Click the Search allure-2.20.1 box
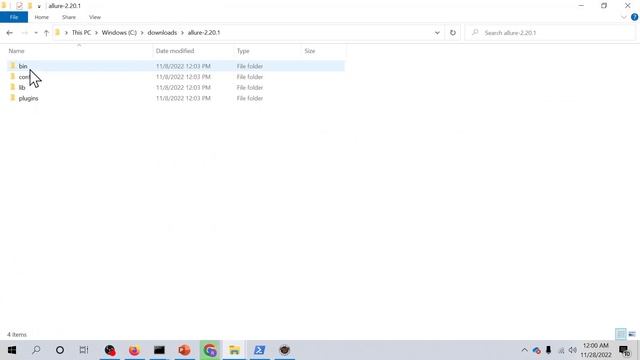Screen dimensions: 640x360 point(551,33)
